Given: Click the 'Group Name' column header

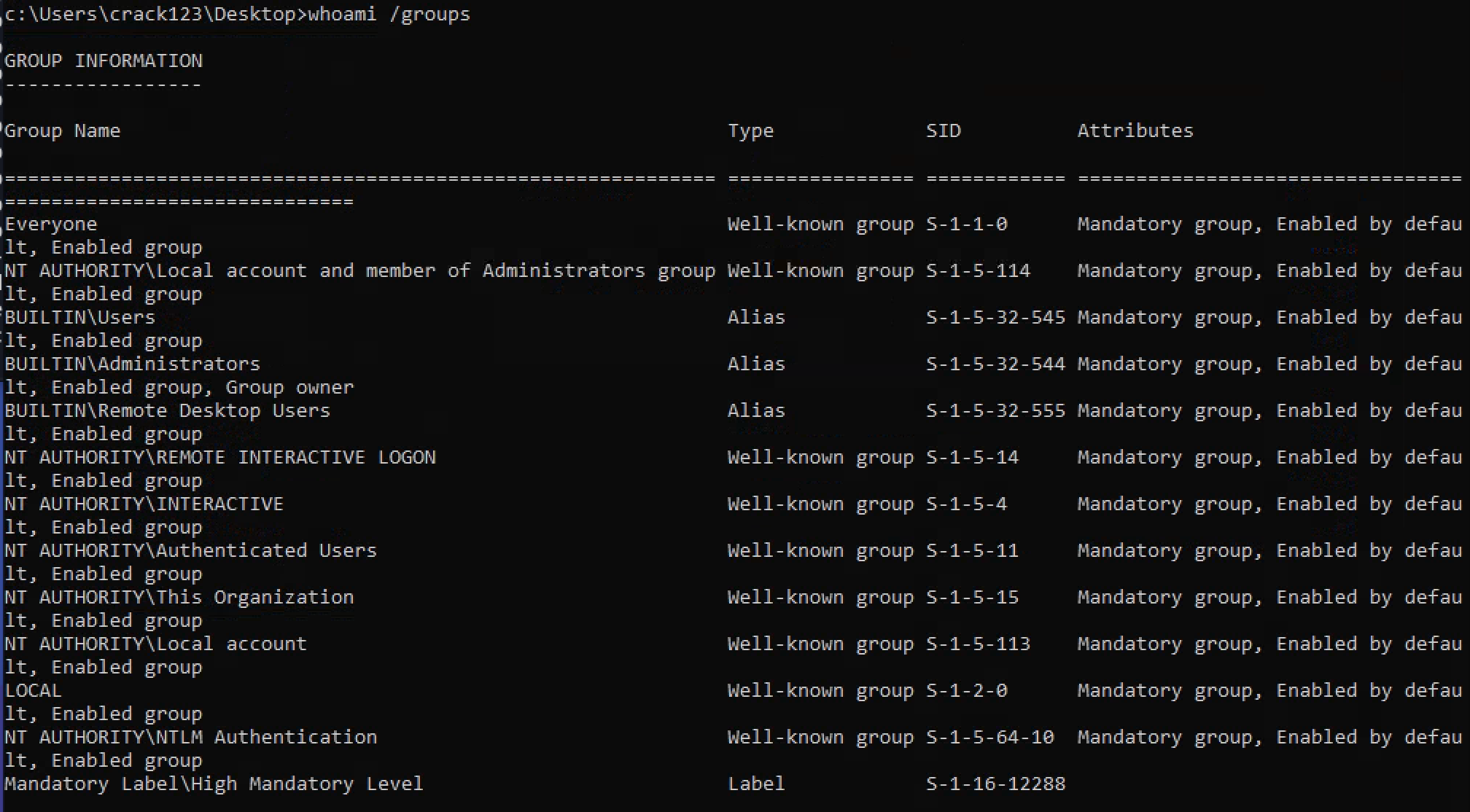Looking at the screenshot, I should pos(62,130).
